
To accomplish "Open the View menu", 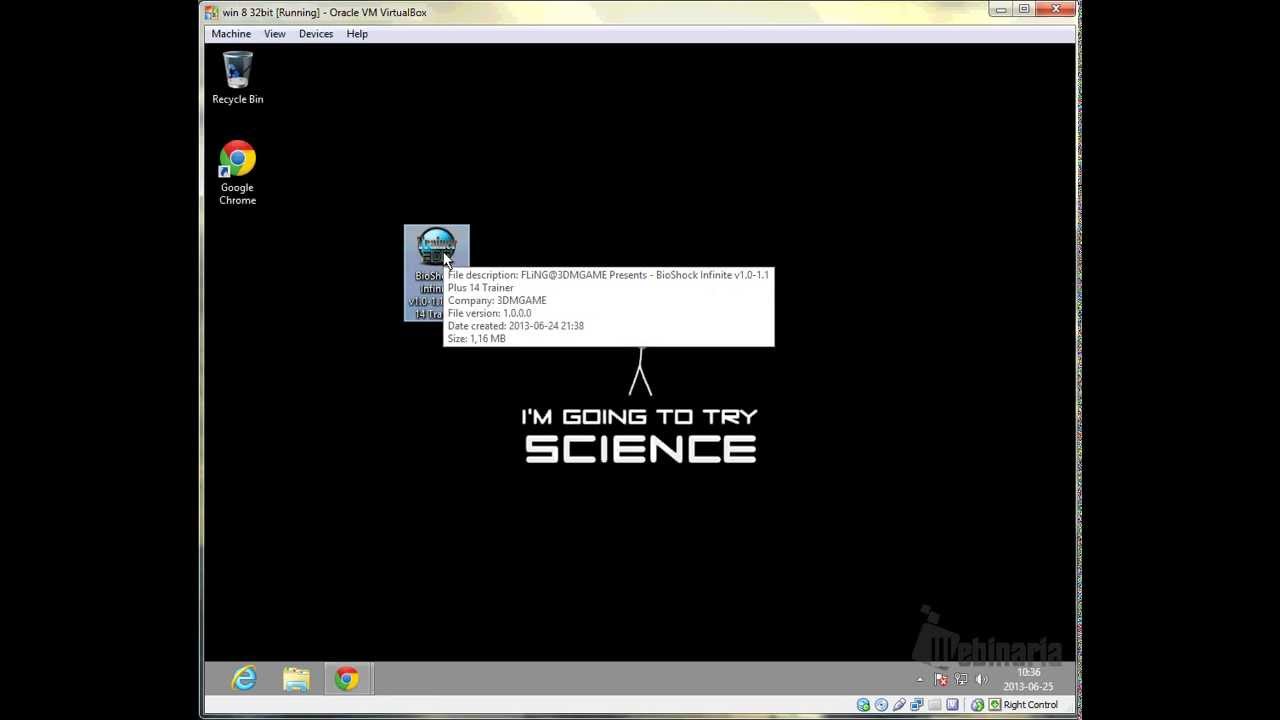I will click(274, 34).
